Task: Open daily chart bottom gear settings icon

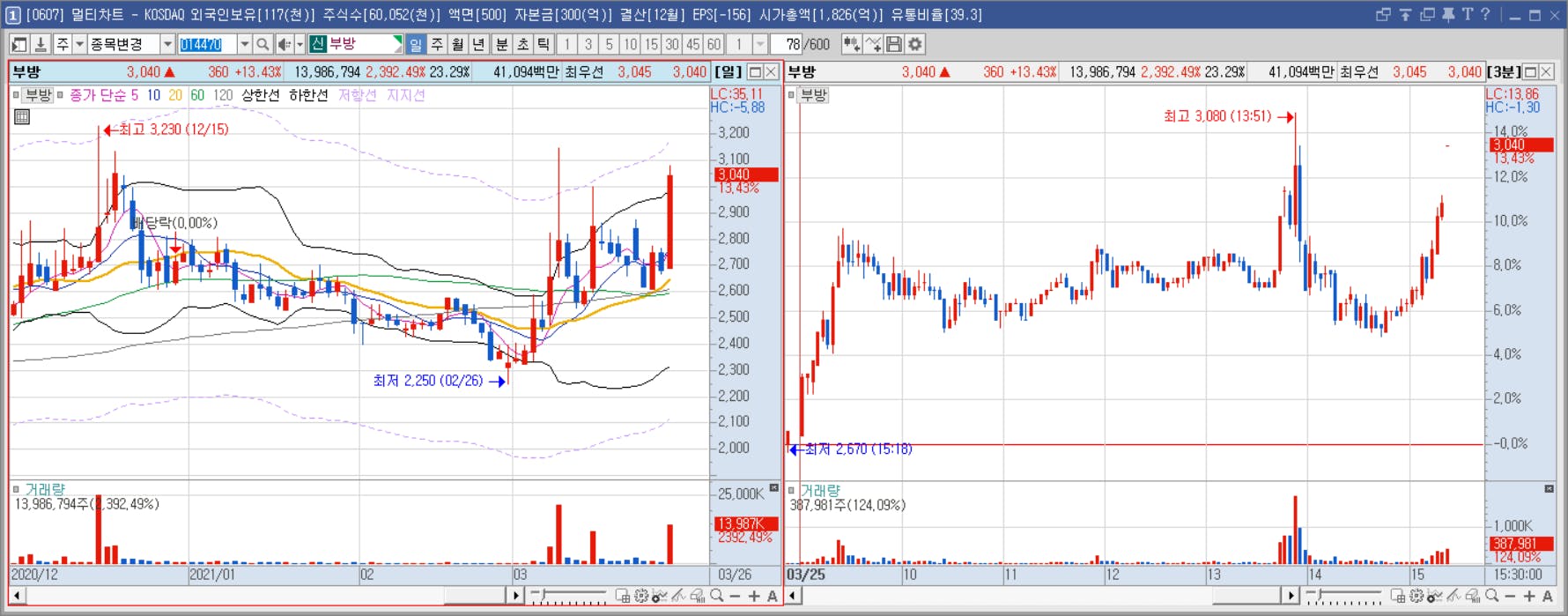Action: [641, 597]
